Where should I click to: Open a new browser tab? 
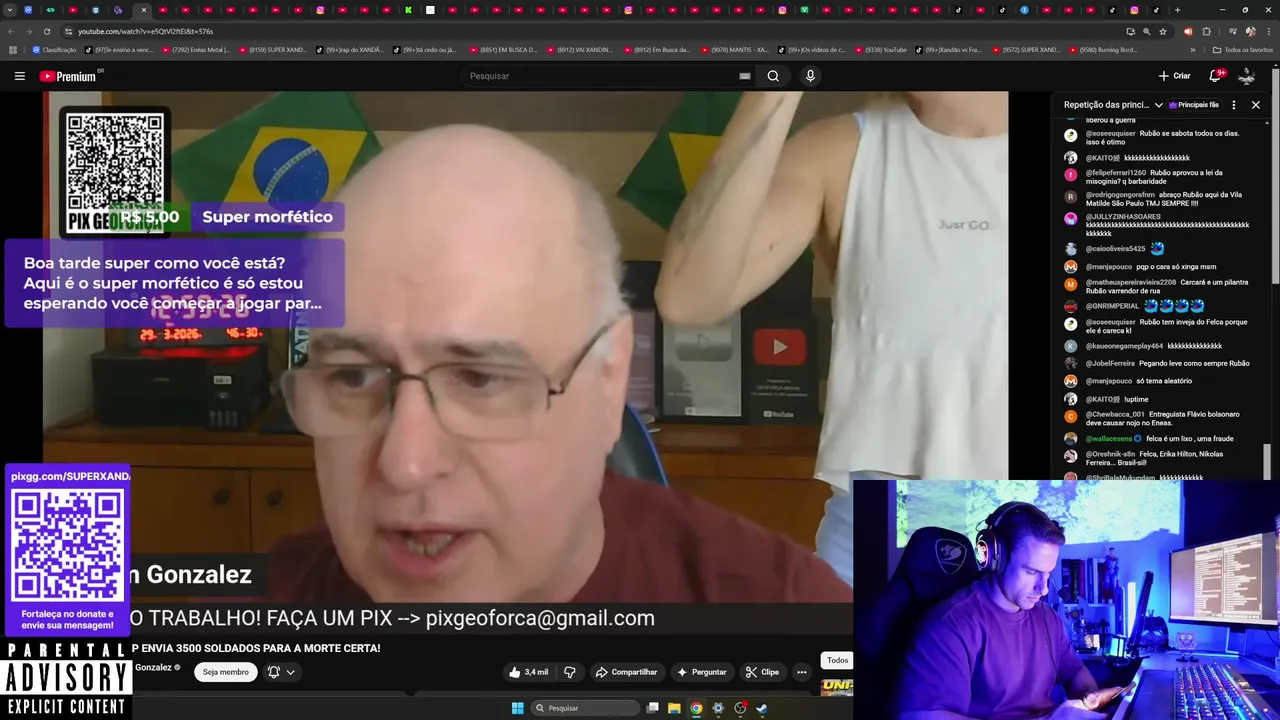coord(1177,10)
